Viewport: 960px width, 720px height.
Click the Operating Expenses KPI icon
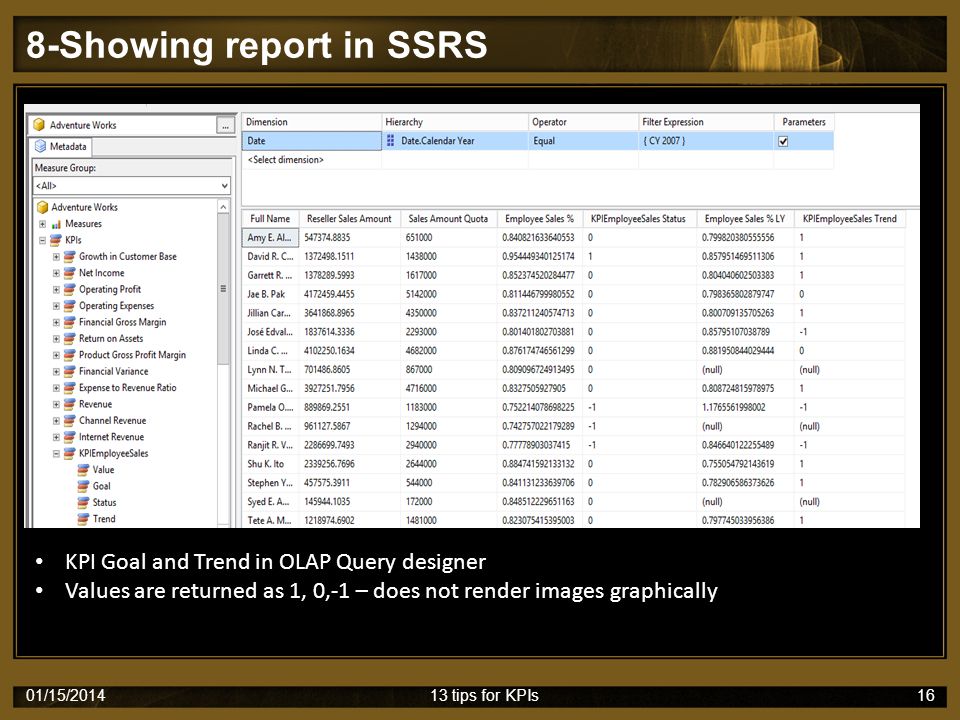70,306
